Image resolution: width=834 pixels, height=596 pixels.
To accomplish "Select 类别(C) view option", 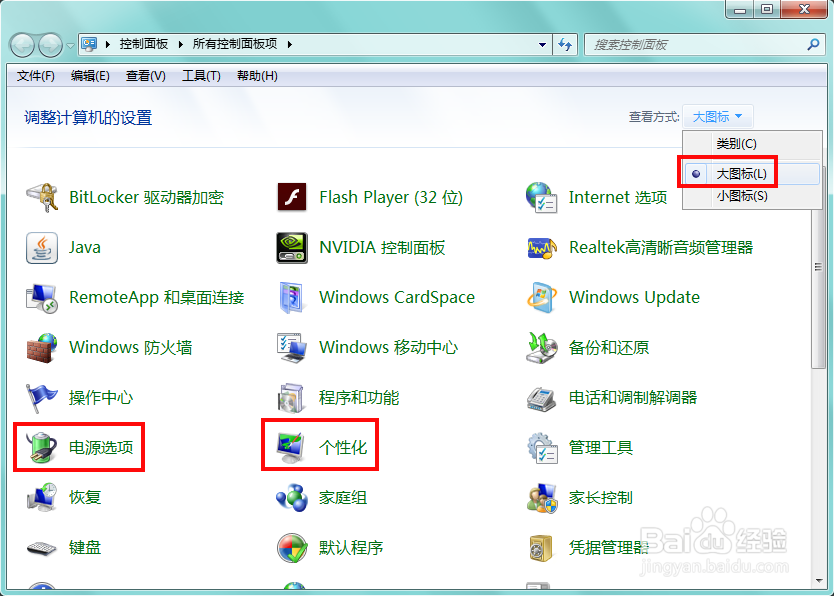I will coord(751,144).
